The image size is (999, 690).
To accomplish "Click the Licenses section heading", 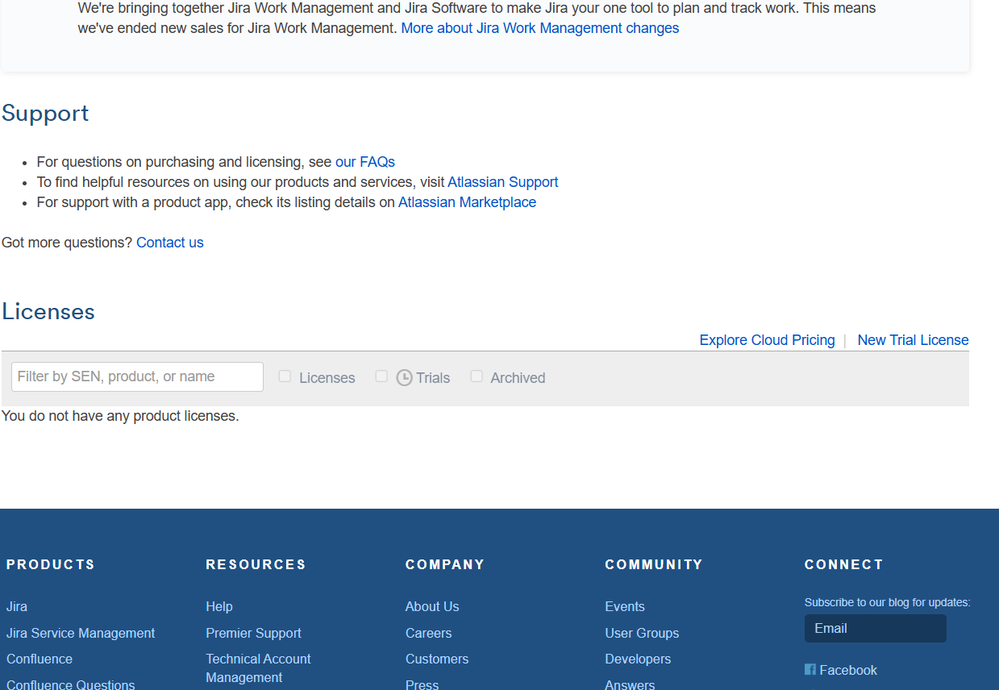I will click(48, 312).
